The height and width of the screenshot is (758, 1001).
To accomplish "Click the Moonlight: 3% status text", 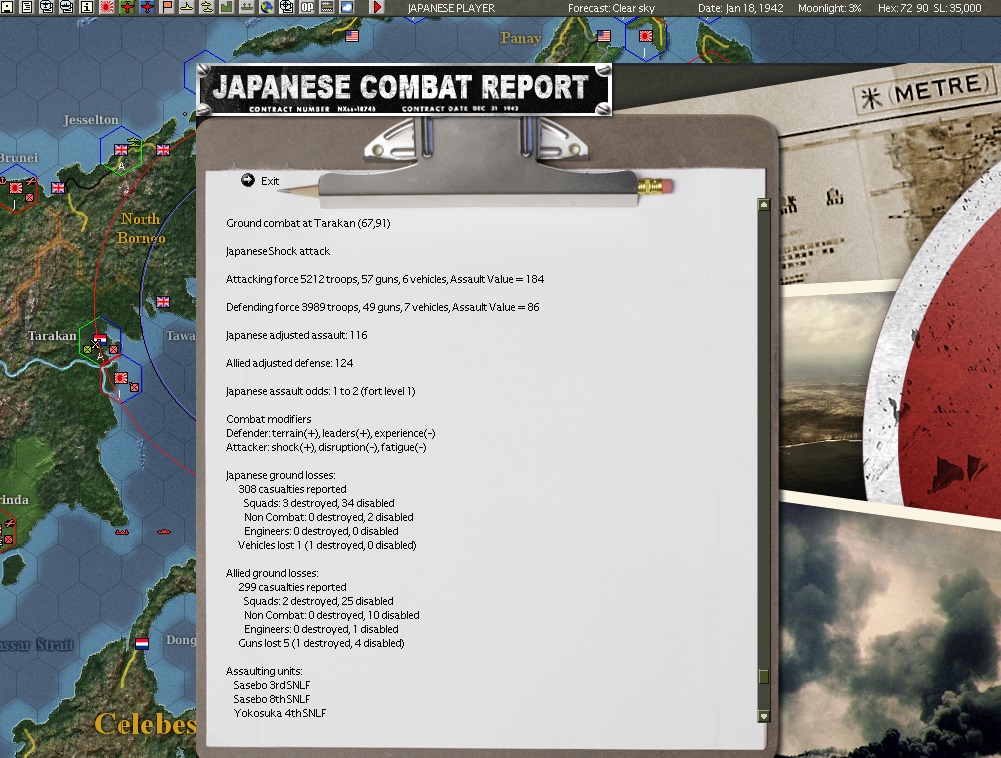I will point(829,8).
